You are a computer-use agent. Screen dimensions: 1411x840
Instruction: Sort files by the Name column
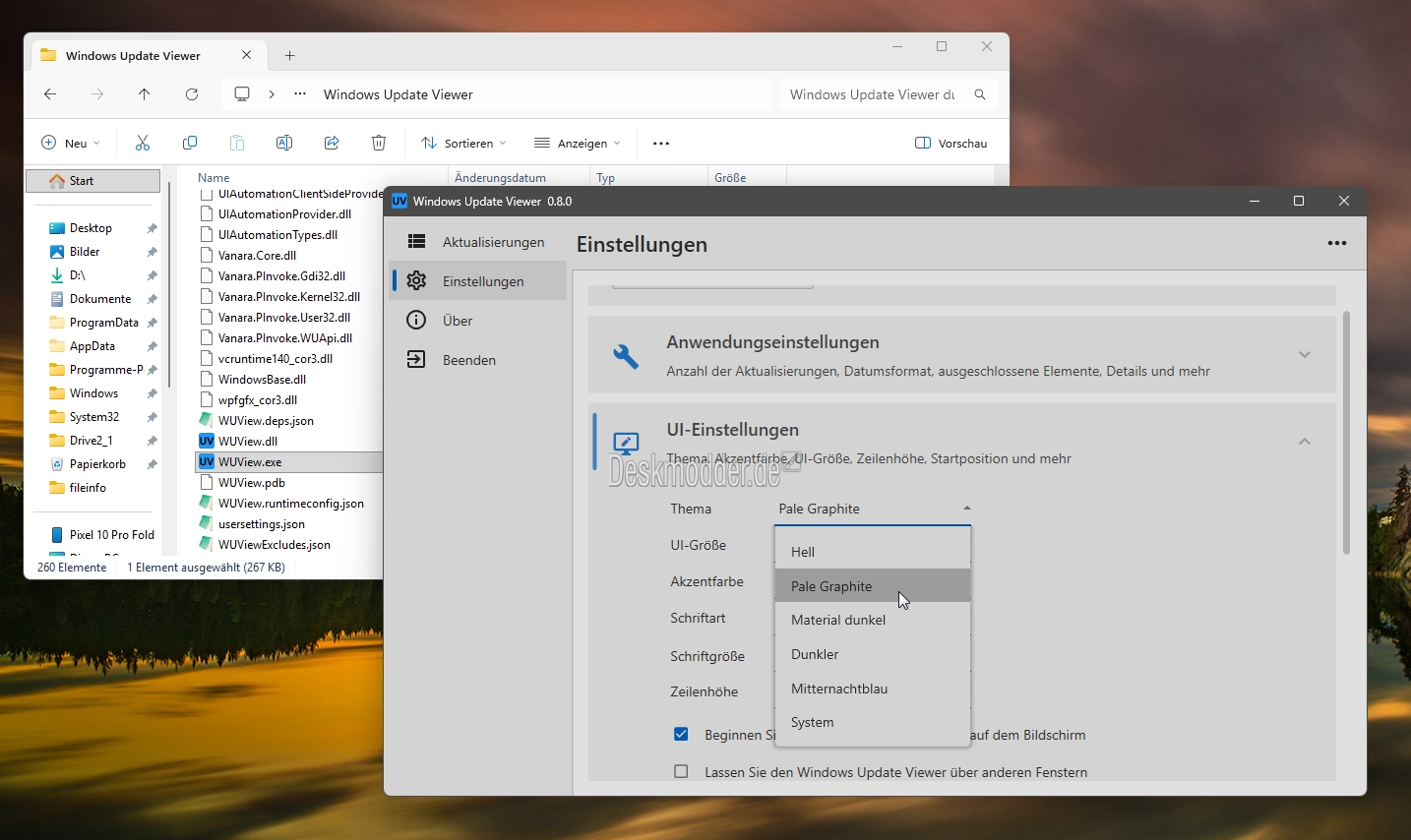214,178
